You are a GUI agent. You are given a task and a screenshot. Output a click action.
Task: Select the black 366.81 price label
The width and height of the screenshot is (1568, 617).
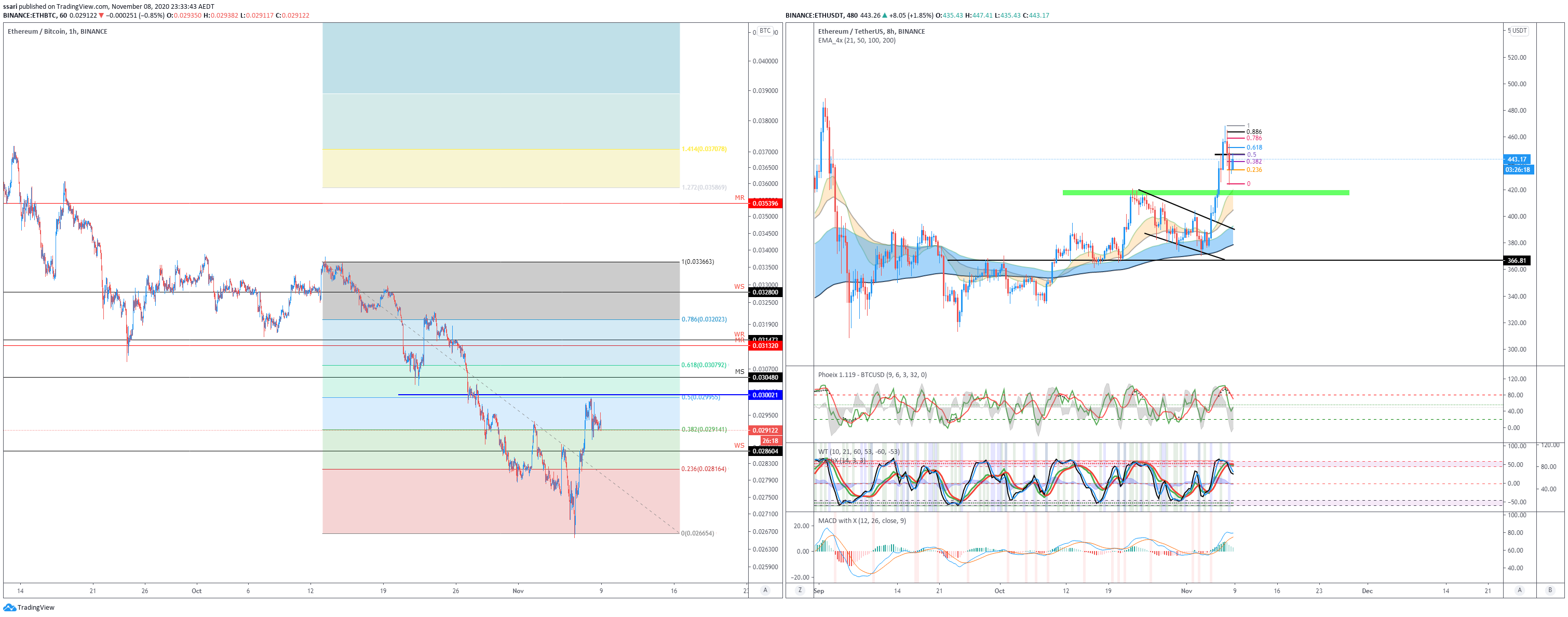[1517, 261]
